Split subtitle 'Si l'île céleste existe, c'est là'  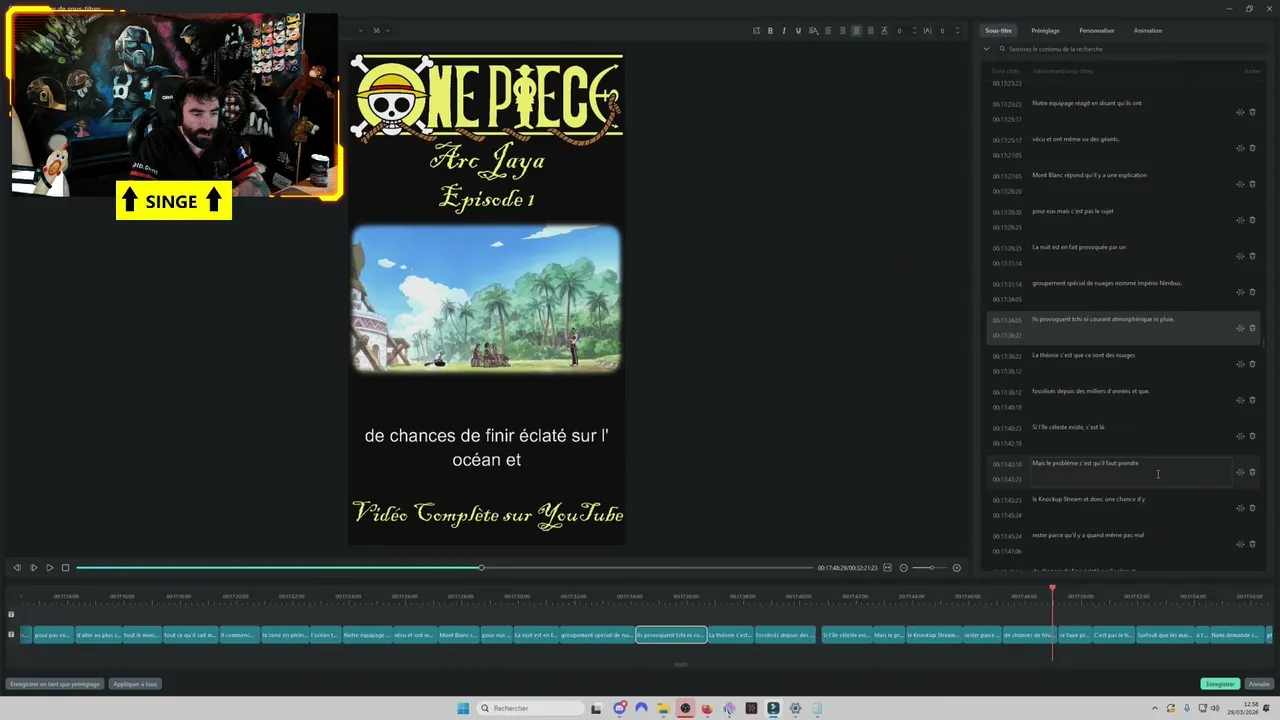pyautogui.click(x=1240, y=436)
